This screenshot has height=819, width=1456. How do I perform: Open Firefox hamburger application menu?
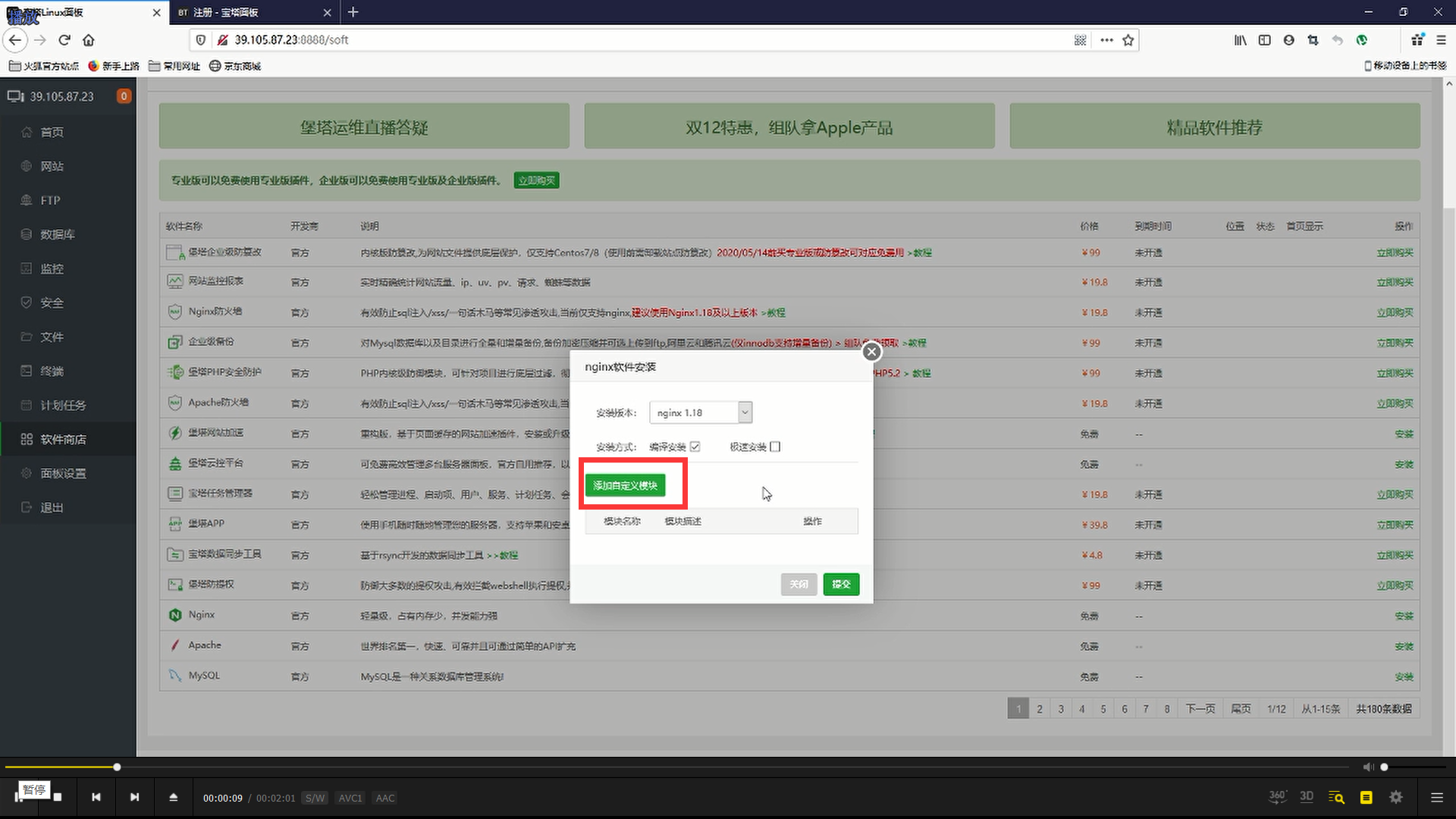coord(1441,40)
